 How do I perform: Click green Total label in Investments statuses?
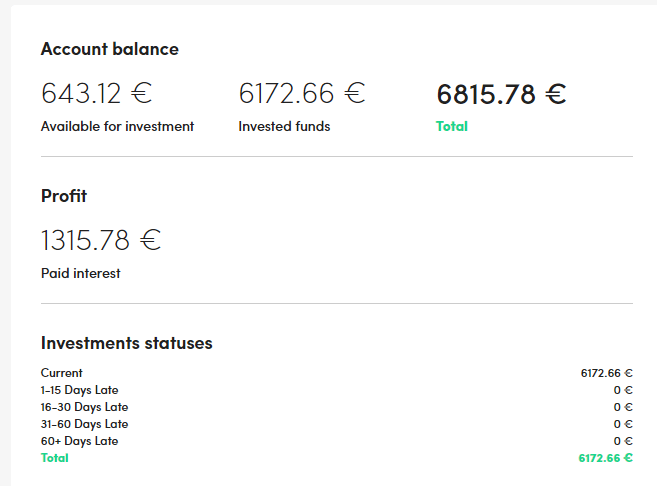click(55, 458)
